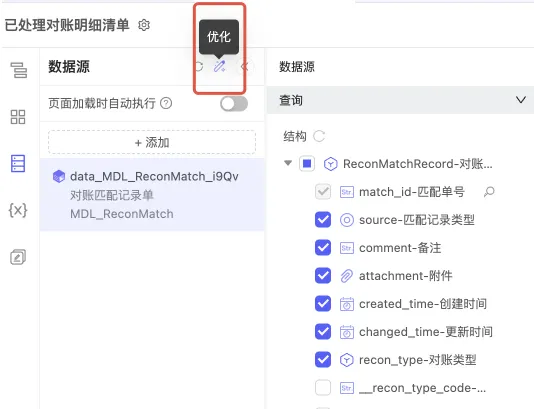Click the + 添加 button
The height and width of the screenshot is (409, 534).
152,142
